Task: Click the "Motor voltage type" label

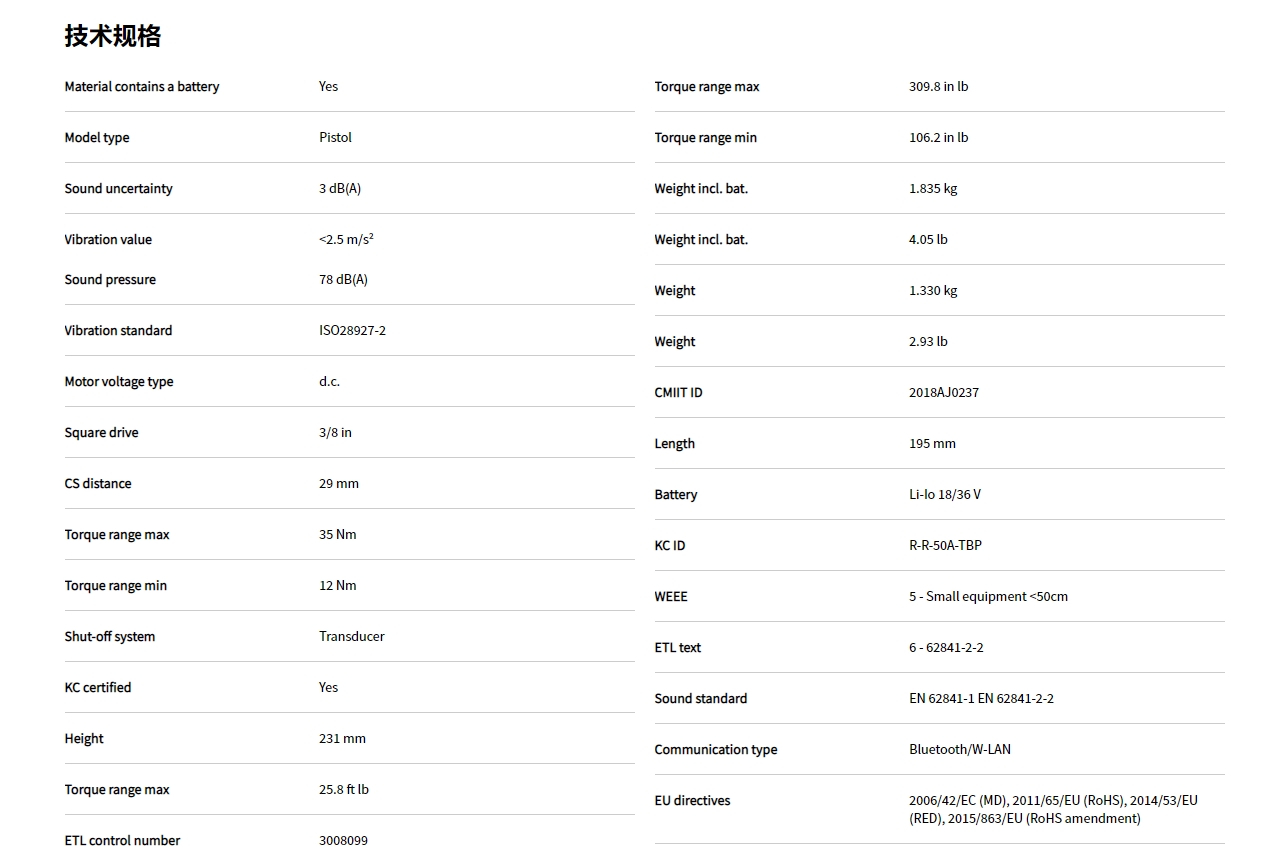Action: pyautogui.click(x=119, y=382)
